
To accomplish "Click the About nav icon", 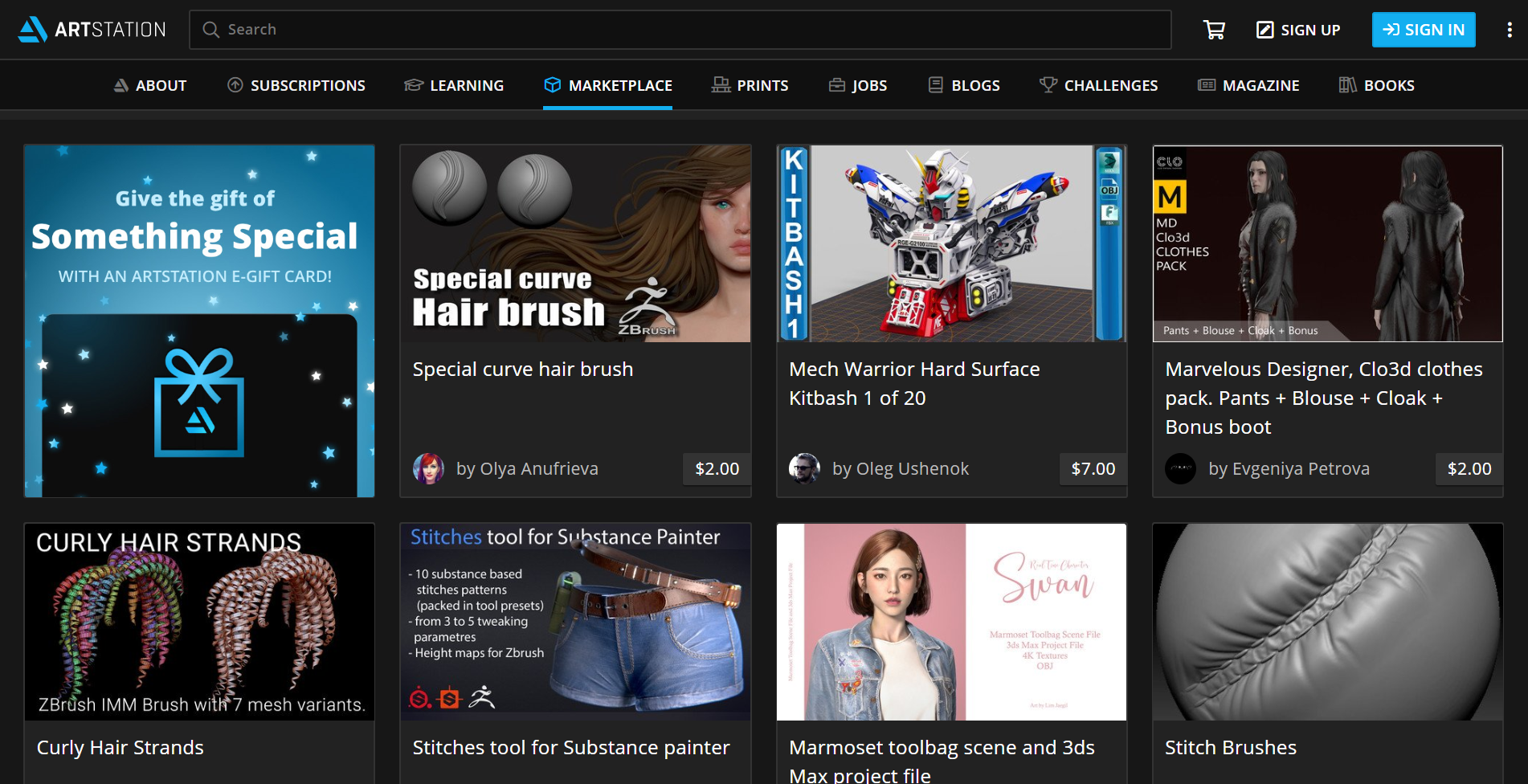I will (121, 85).
